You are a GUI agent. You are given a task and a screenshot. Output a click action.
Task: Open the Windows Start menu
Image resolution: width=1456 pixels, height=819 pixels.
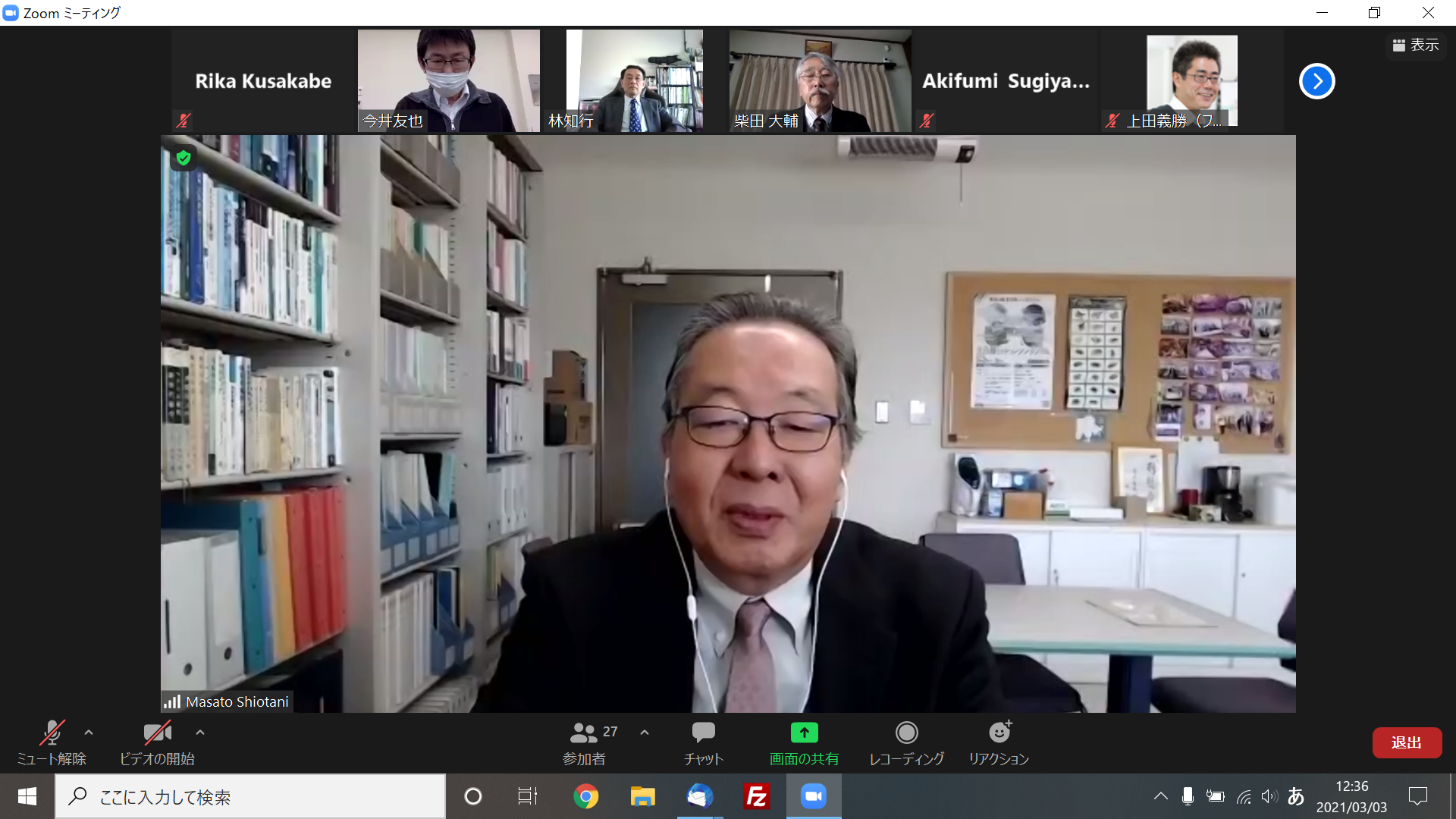click(x=27, y=796)
